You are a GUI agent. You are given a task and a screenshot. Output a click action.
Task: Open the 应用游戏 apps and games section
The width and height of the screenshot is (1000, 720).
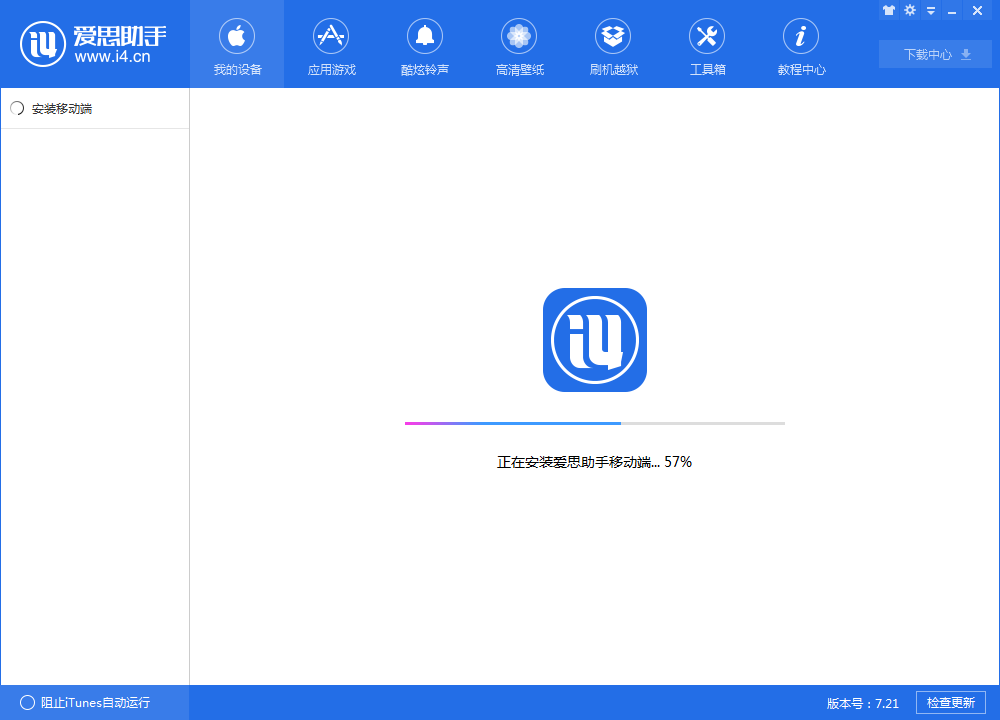pyautogui.click(x=331, y=45)
